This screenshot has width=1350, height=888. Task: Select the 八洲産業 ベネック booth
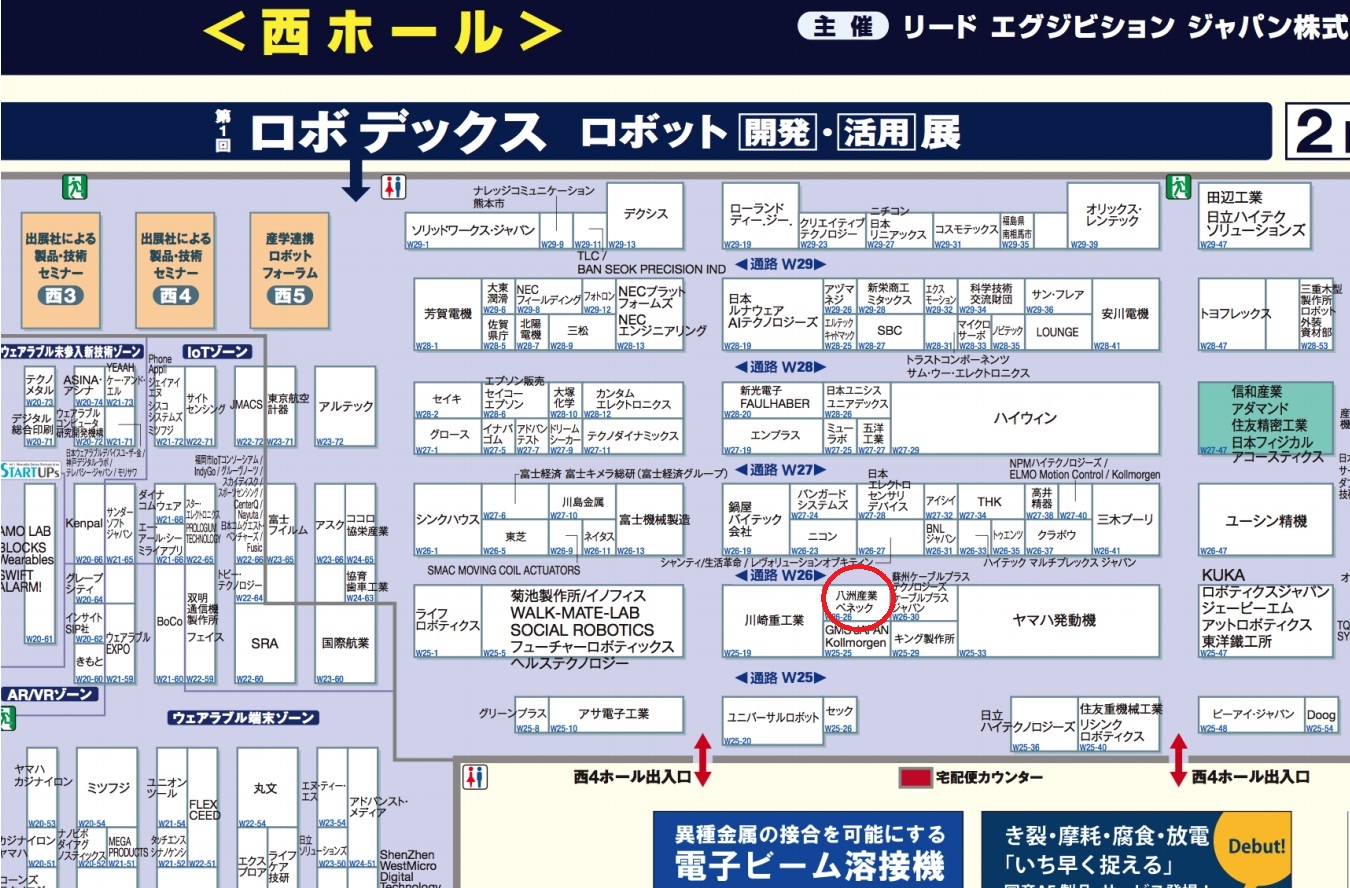click(856, 602)
